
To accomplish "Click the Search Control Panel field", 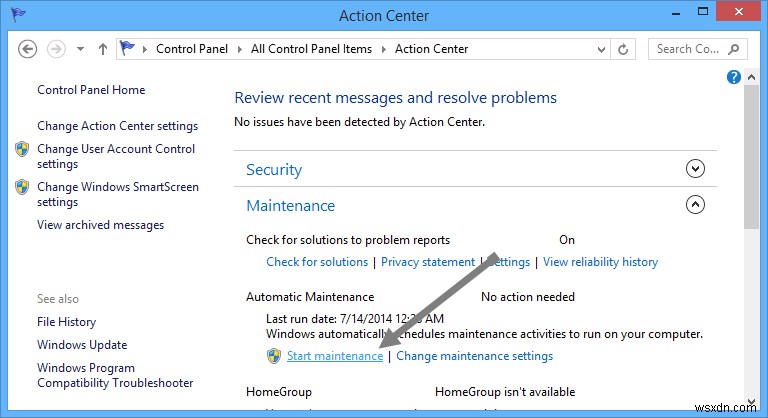I will [x=697, y=49].
